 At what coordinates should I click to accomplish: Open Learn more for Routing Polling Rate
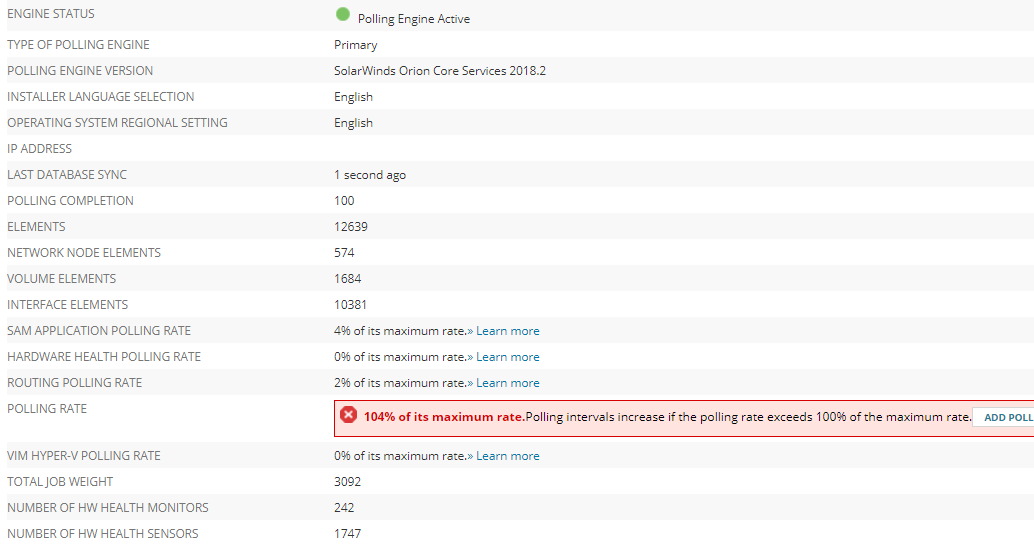point(508,383)
